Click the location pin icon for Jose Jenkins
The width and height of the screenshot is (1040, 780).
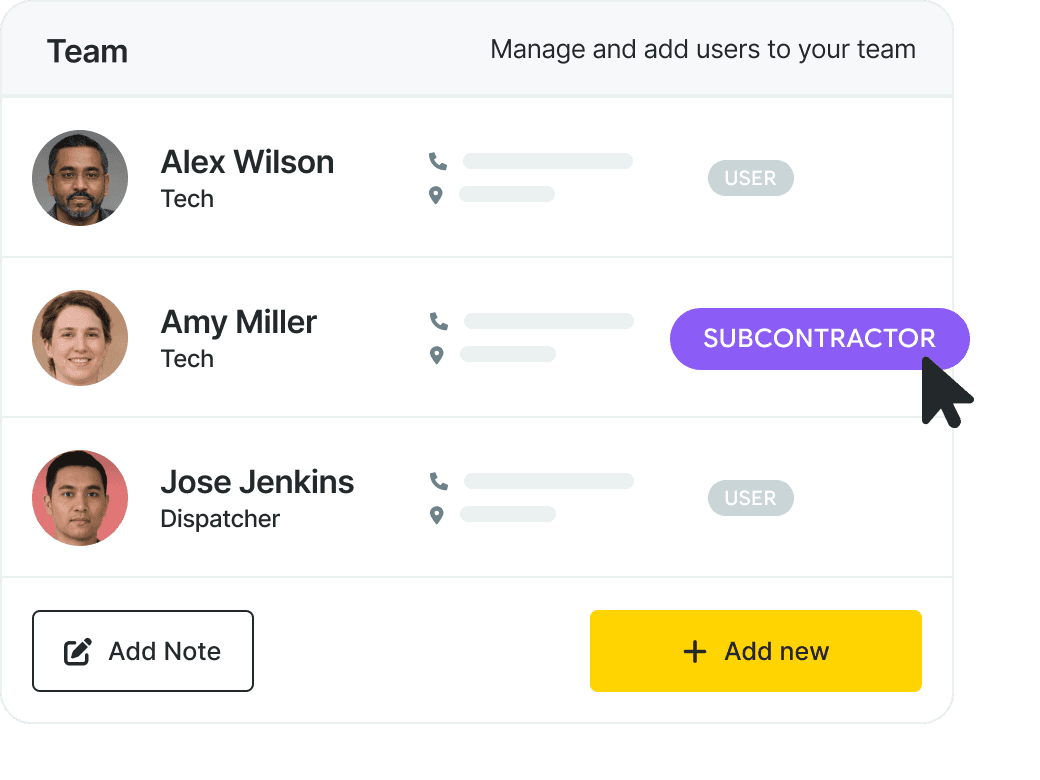tap(436, 515)
